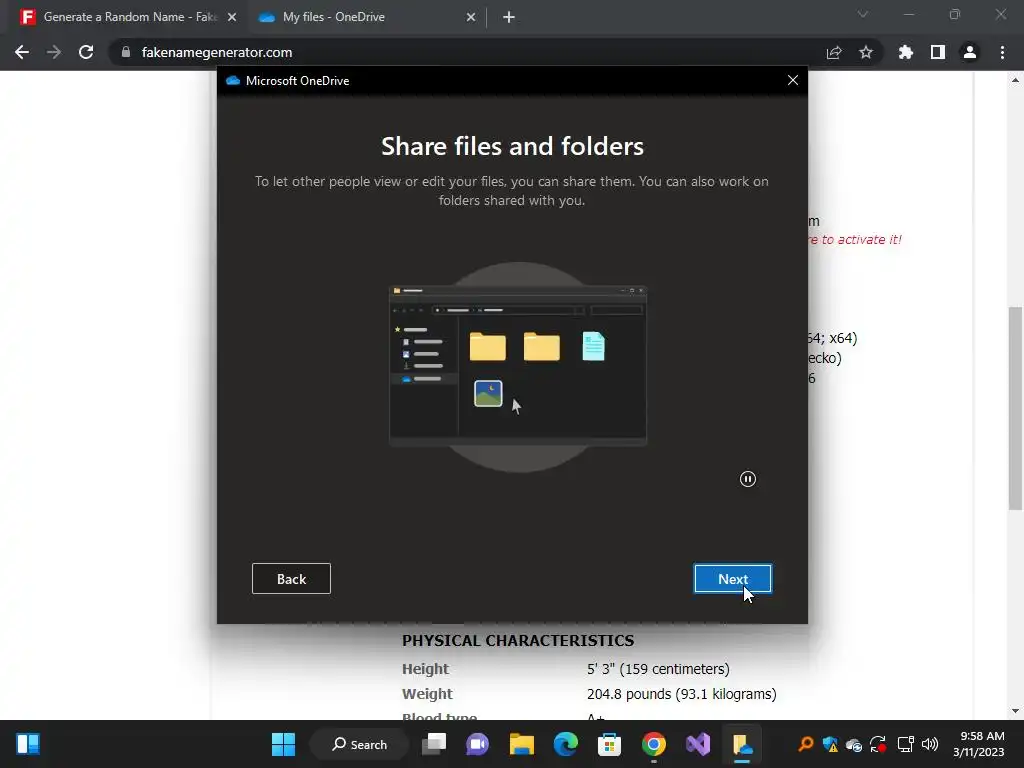Open the volume speaker tray icon
Viewport: 1024px width, 768px height.
click(930, 744)
